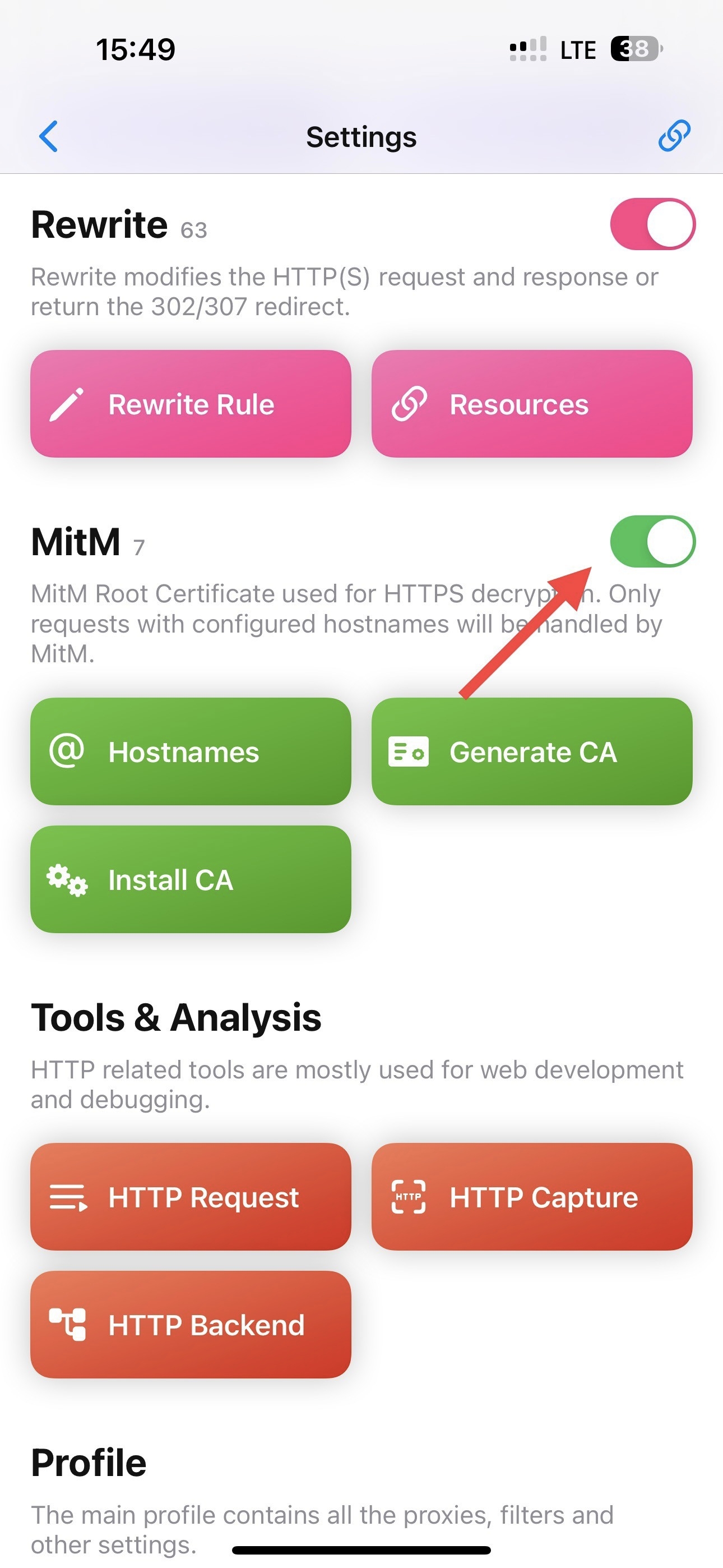Tap the chain icon on Resources
The width and height of the screenshot is (723, 1568).
coord(409,404)
